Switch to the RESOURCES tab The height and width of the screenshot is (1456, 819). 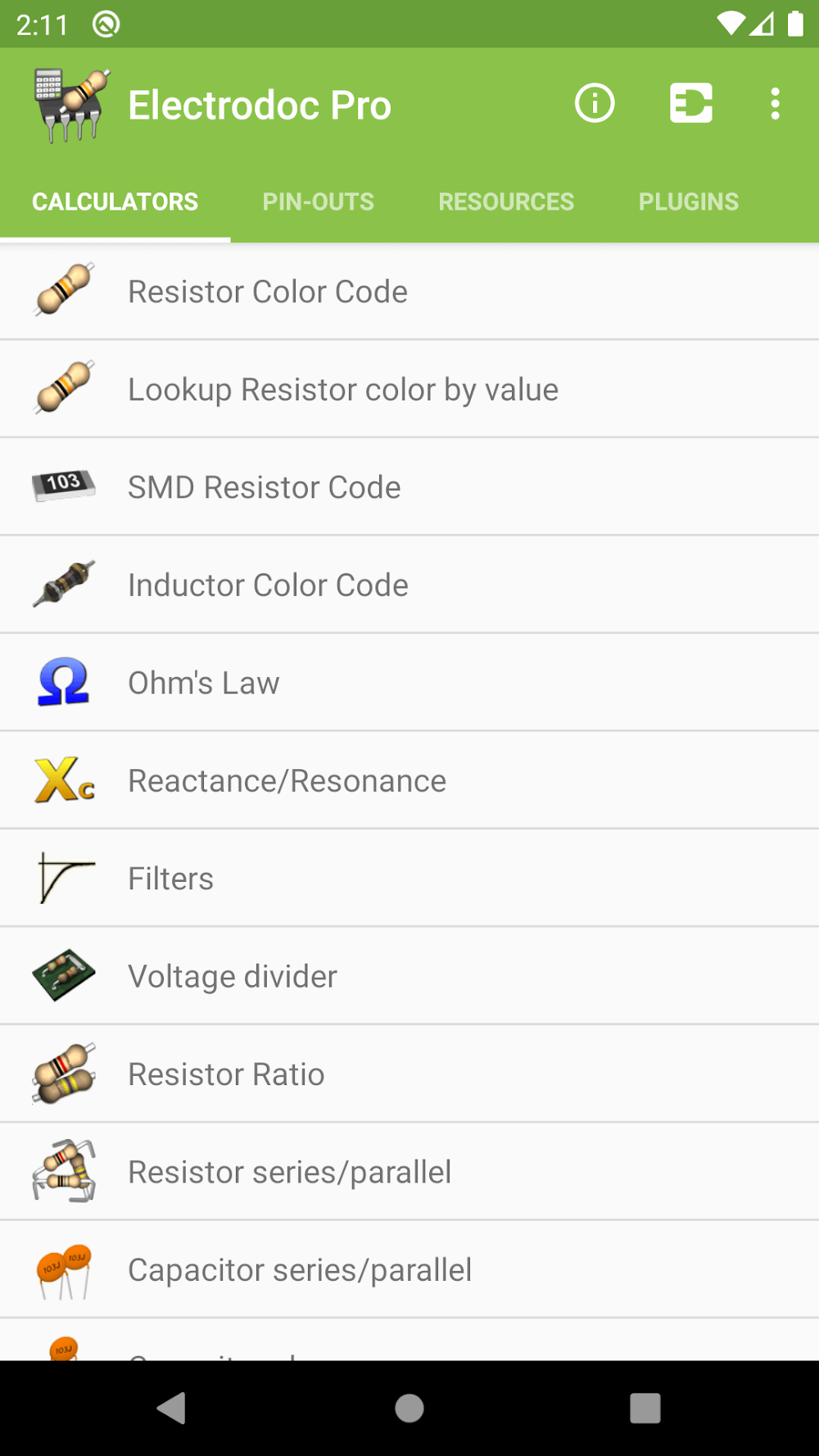click(506, 202)
